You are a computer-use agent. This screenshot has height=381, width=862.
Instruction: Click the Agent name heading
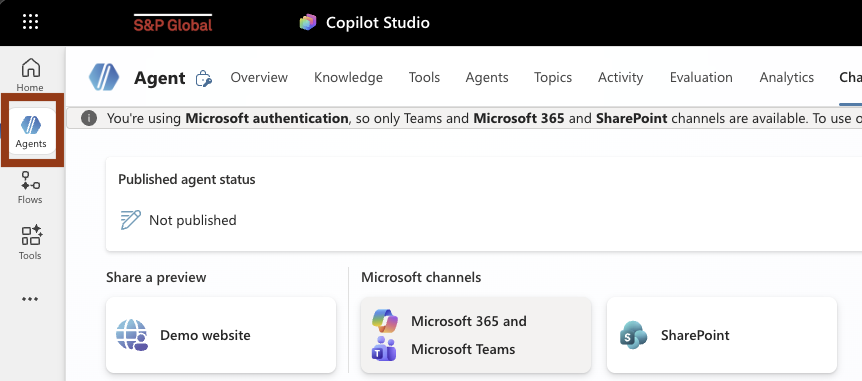tap(159, 78)
